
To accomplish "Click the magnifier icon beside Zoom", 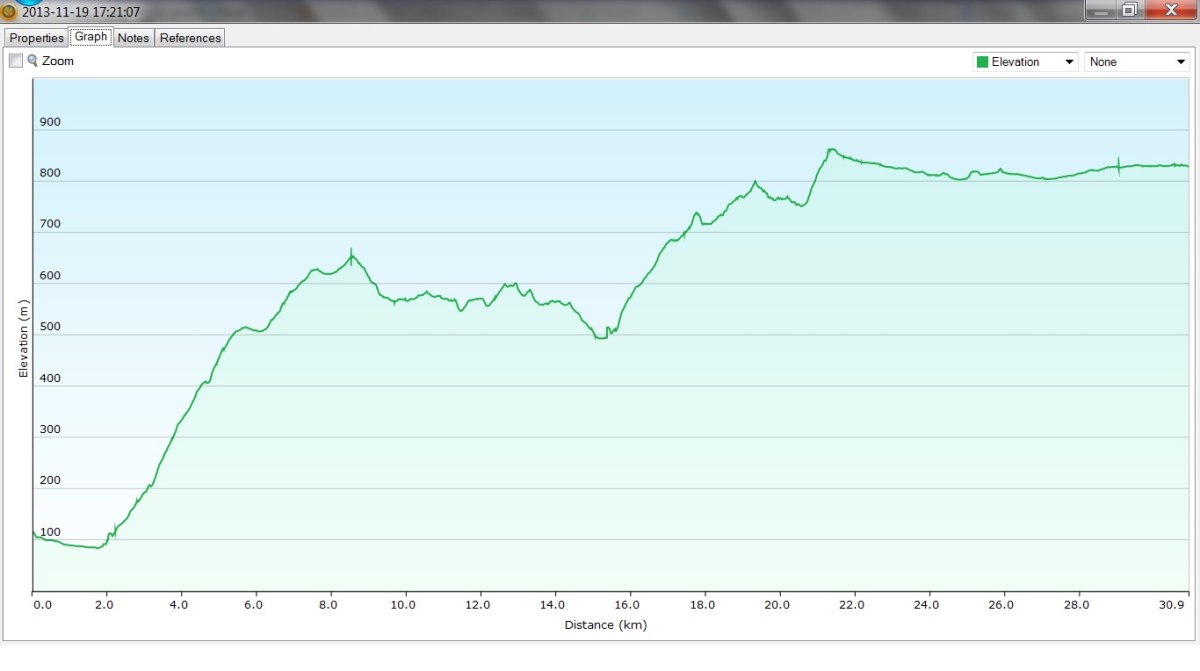I will [32, 61].
